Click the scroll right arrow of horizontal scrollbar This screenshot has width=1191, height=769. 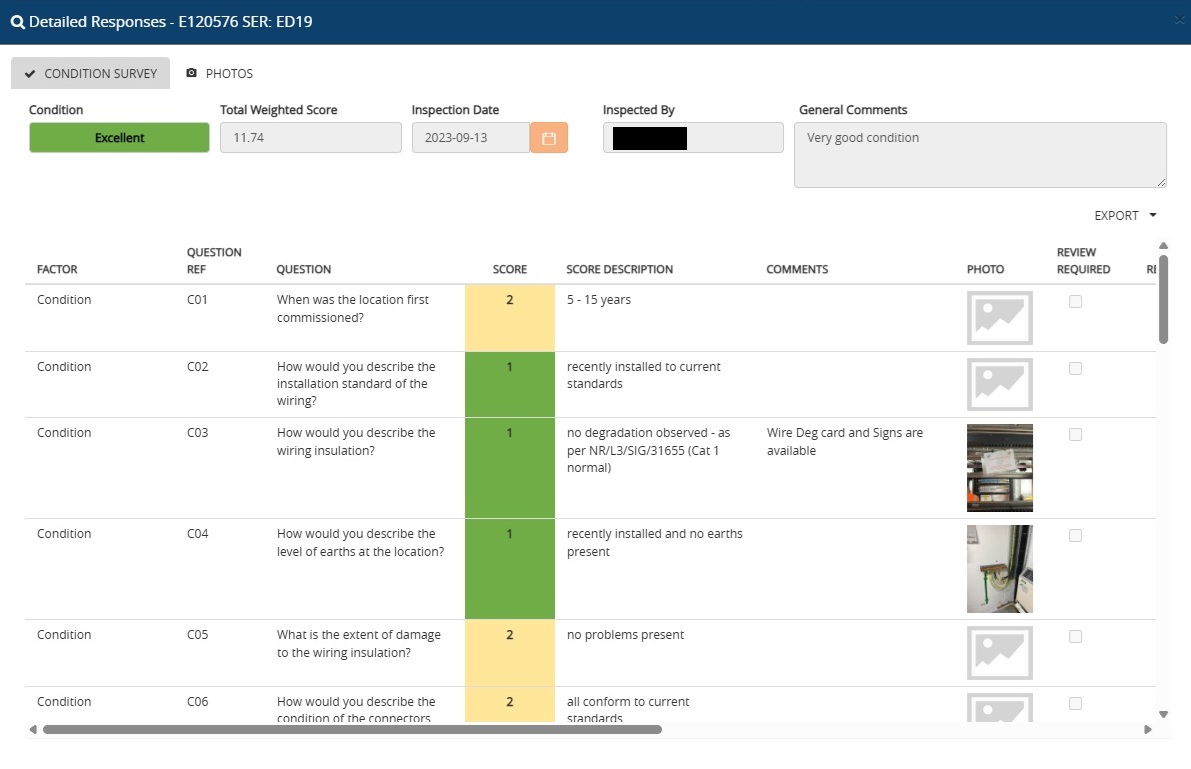tap(1147, 730)
